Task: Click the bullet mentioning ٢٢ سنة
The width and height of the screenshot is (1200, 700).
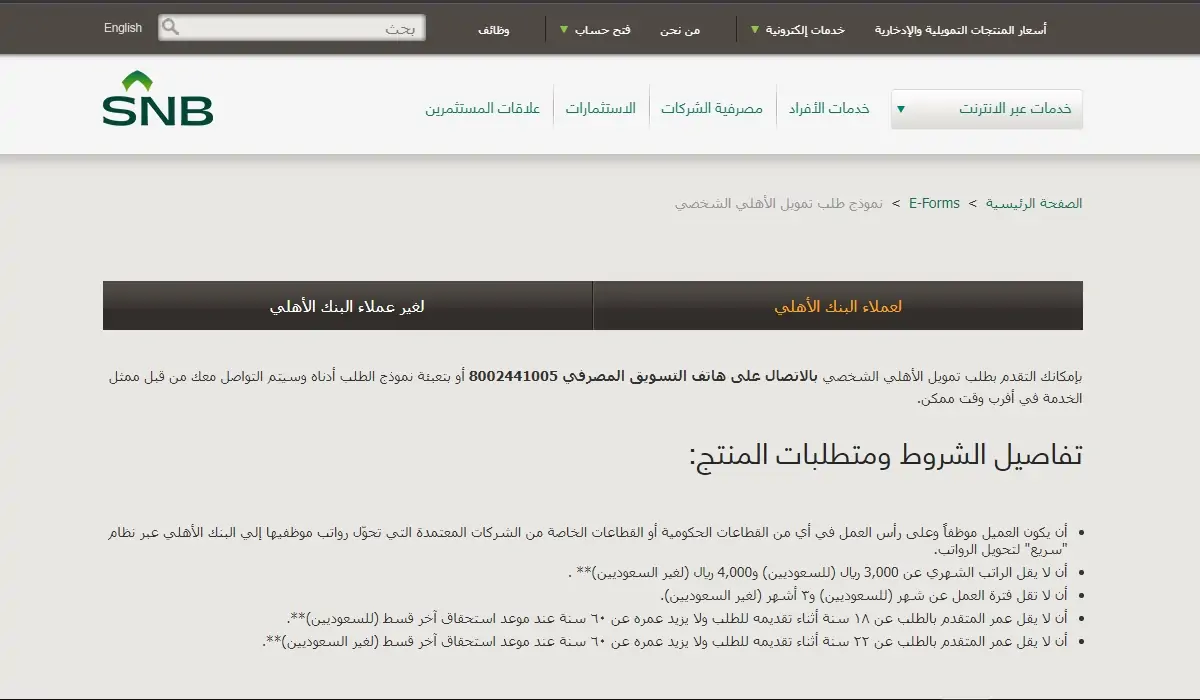Action: pos(664,641)
